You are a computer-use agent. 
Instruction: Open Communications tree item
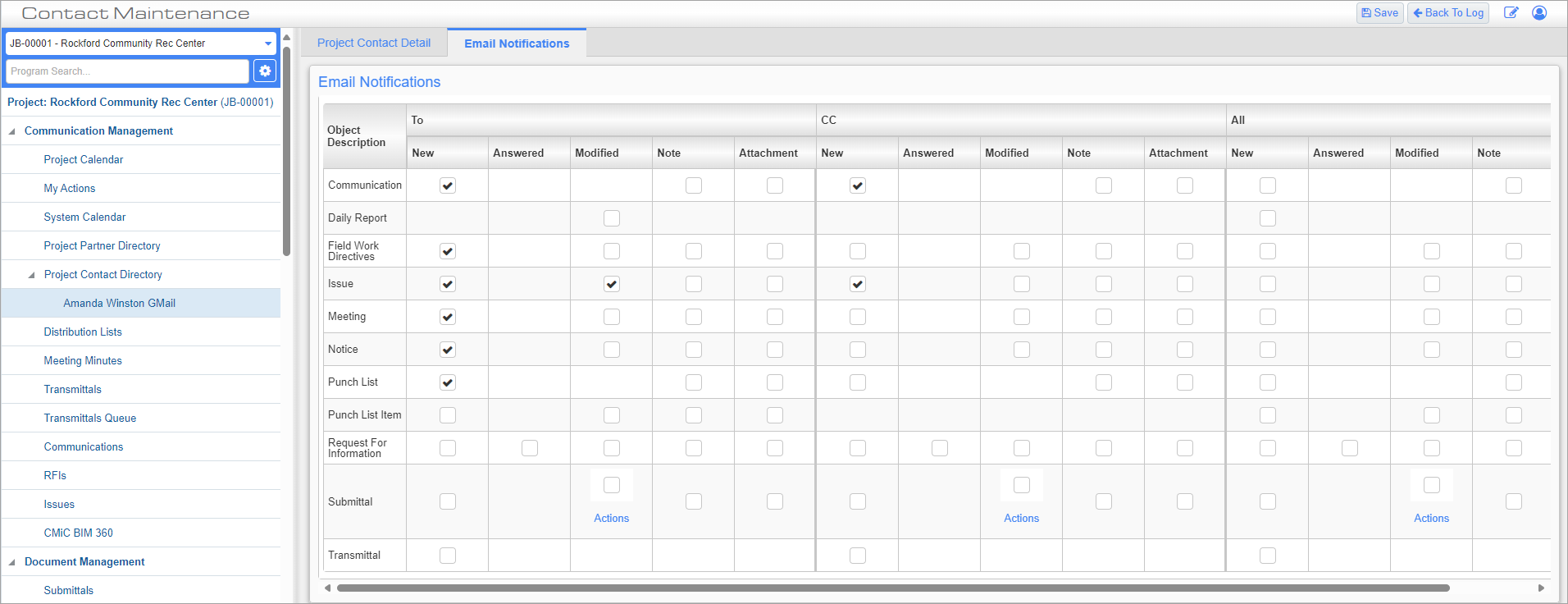84,447
